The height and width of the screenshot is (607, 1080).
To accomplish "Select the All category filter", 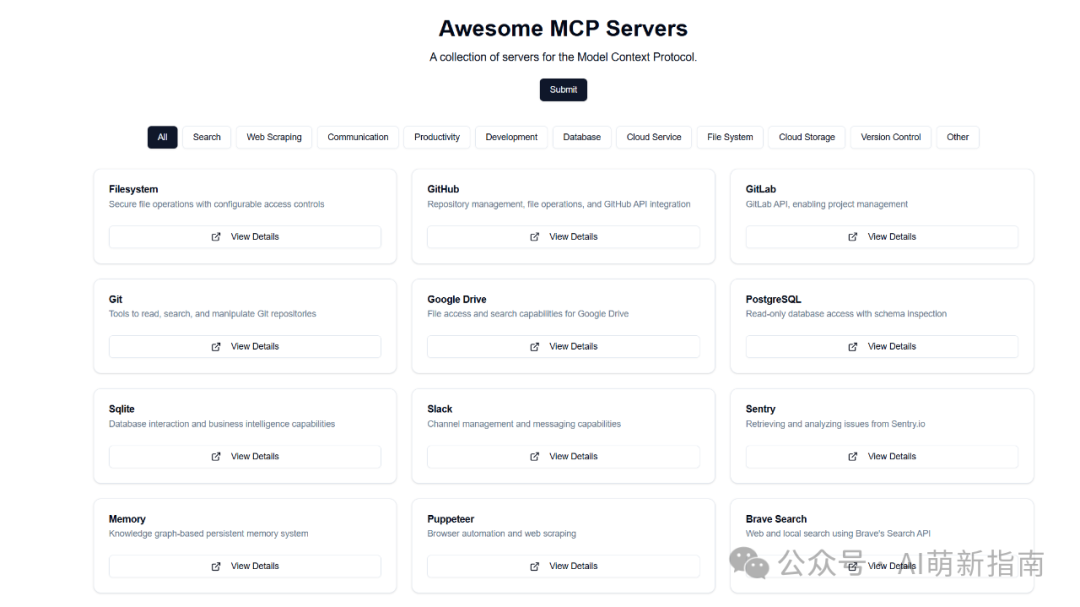I will [162, 137].
